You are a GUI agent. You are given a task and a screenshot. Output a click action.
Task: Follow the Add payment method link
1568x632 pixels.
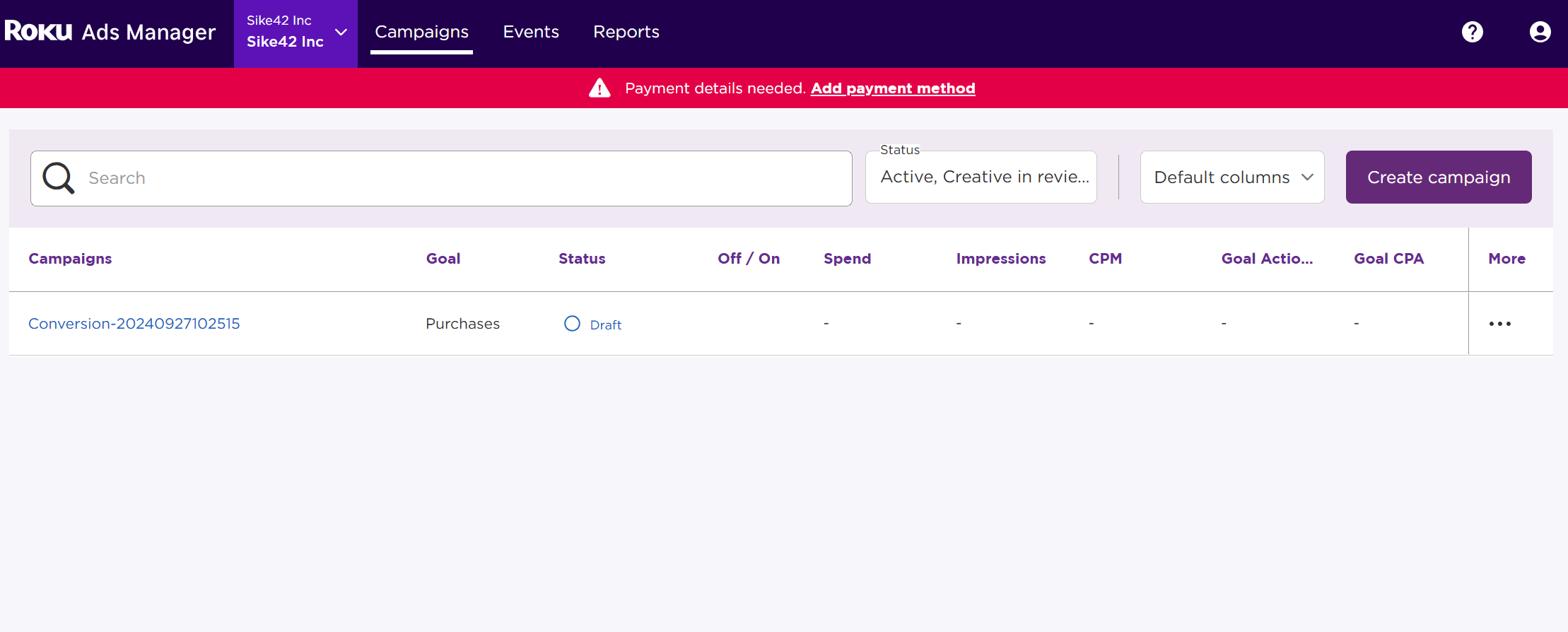pyautogui.click(x=892, y=88)
